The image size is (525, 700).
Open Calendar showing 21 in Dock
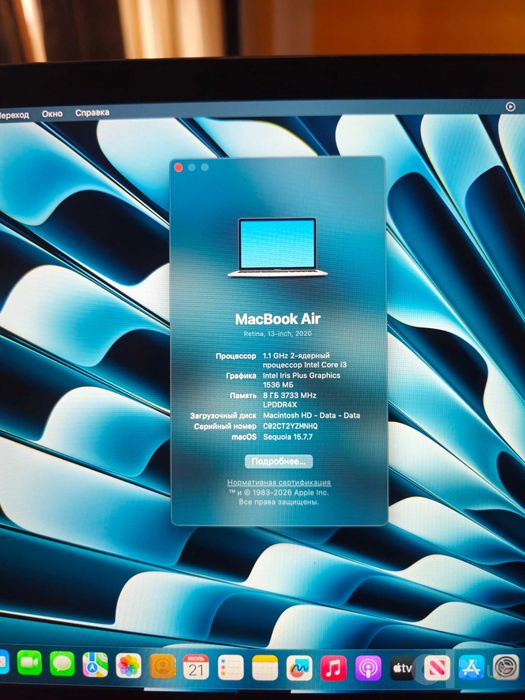click(196, 667)
